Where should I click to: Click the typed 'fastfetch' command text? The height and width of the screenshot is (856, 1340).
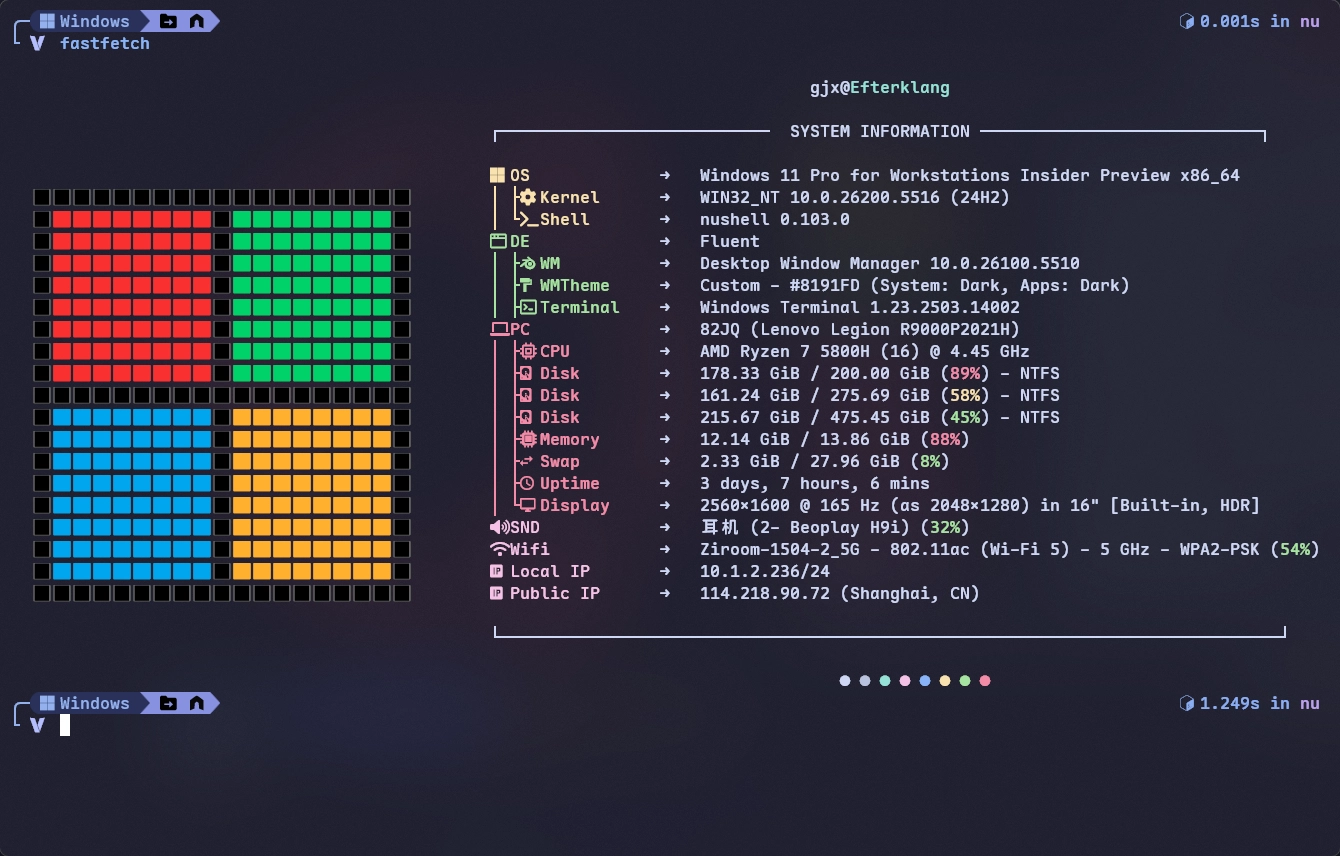[x=105, y=43]
